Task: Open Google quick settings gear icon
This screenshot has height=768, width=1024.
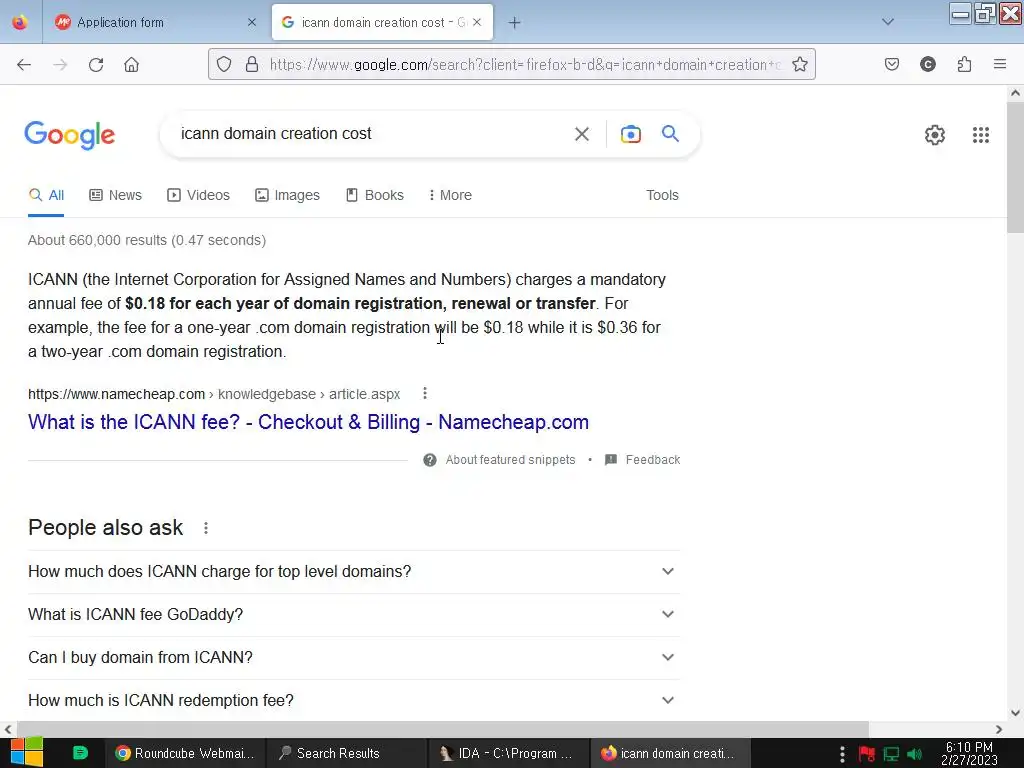Action: pos(935,135)
